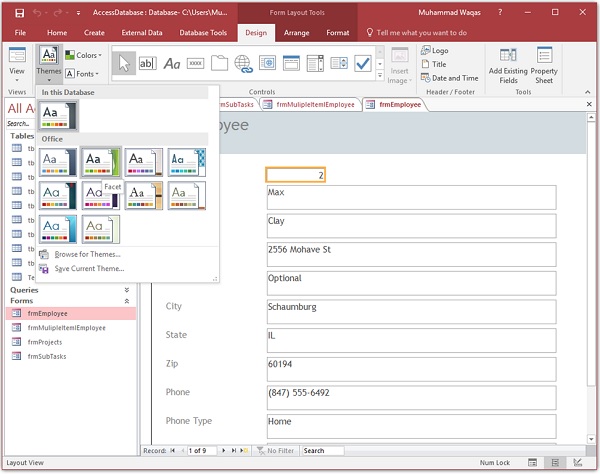The width and height of the screenshot is (600, 474).
Task: Open the frmMulipleItemEmployee document tab
Action: click(312, 104)
